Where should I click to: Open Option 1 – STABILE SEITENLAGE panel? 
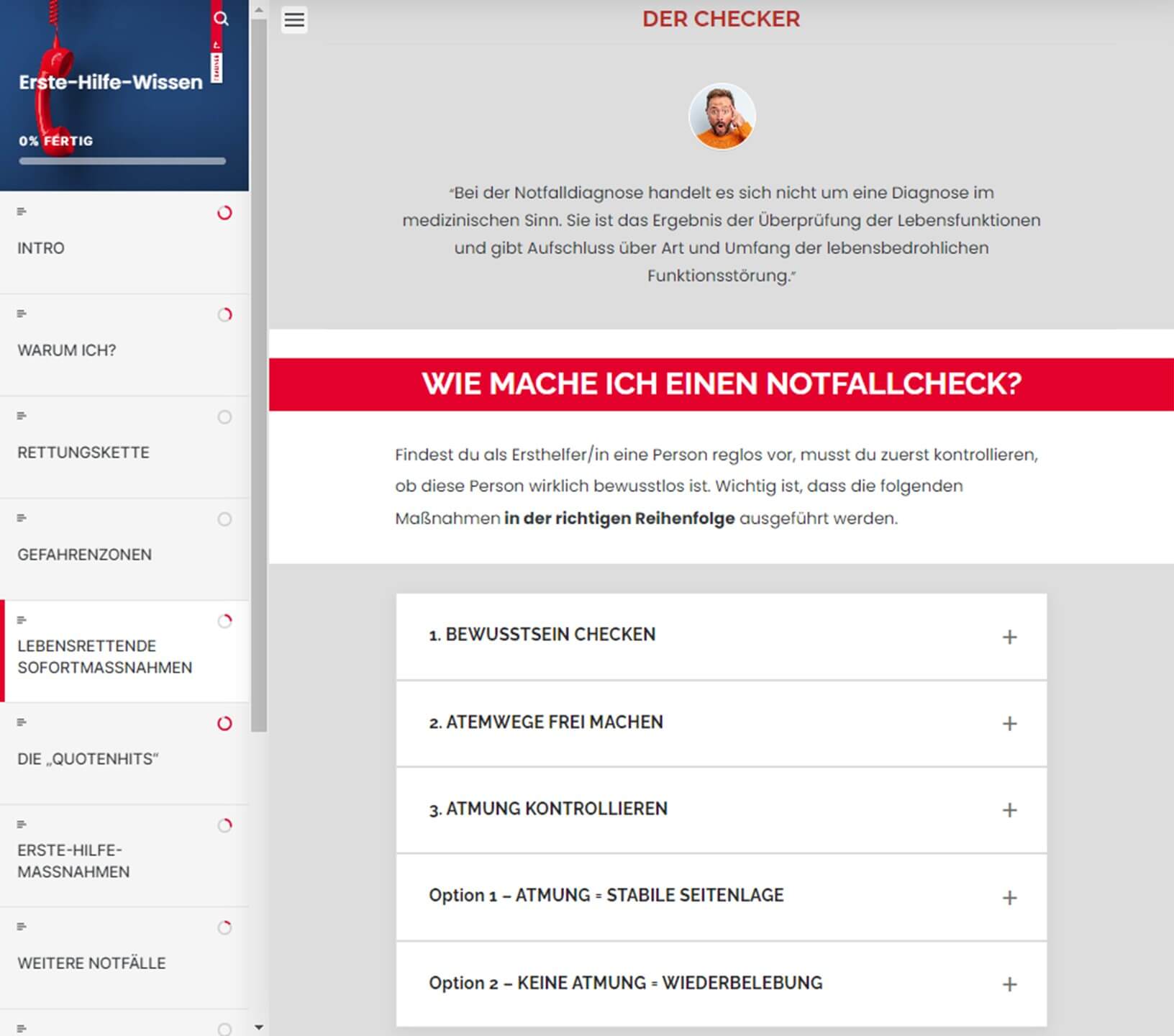pos(1009,897)
